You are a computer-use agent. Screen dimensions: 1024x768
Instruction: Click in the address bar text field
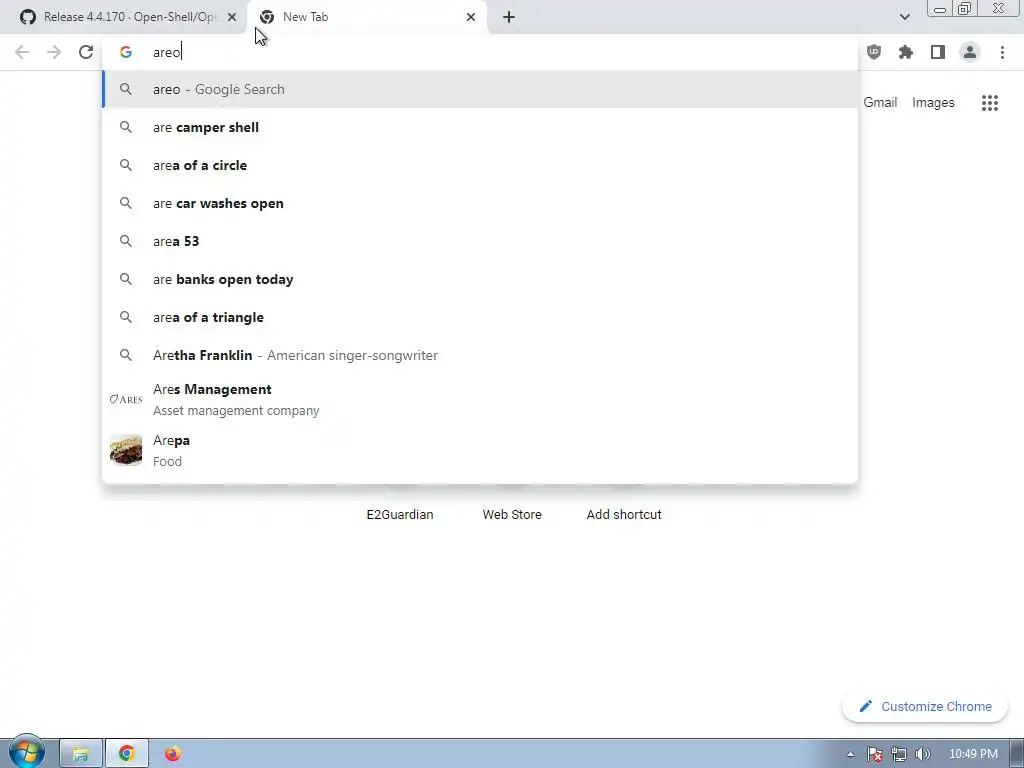(480, 52)
